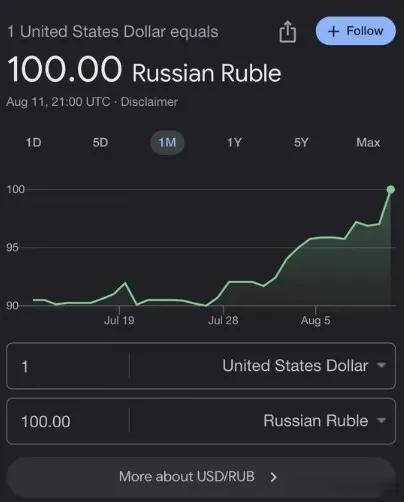
Task: Open More about USD/RUB
Action: (x=201, y=477)
